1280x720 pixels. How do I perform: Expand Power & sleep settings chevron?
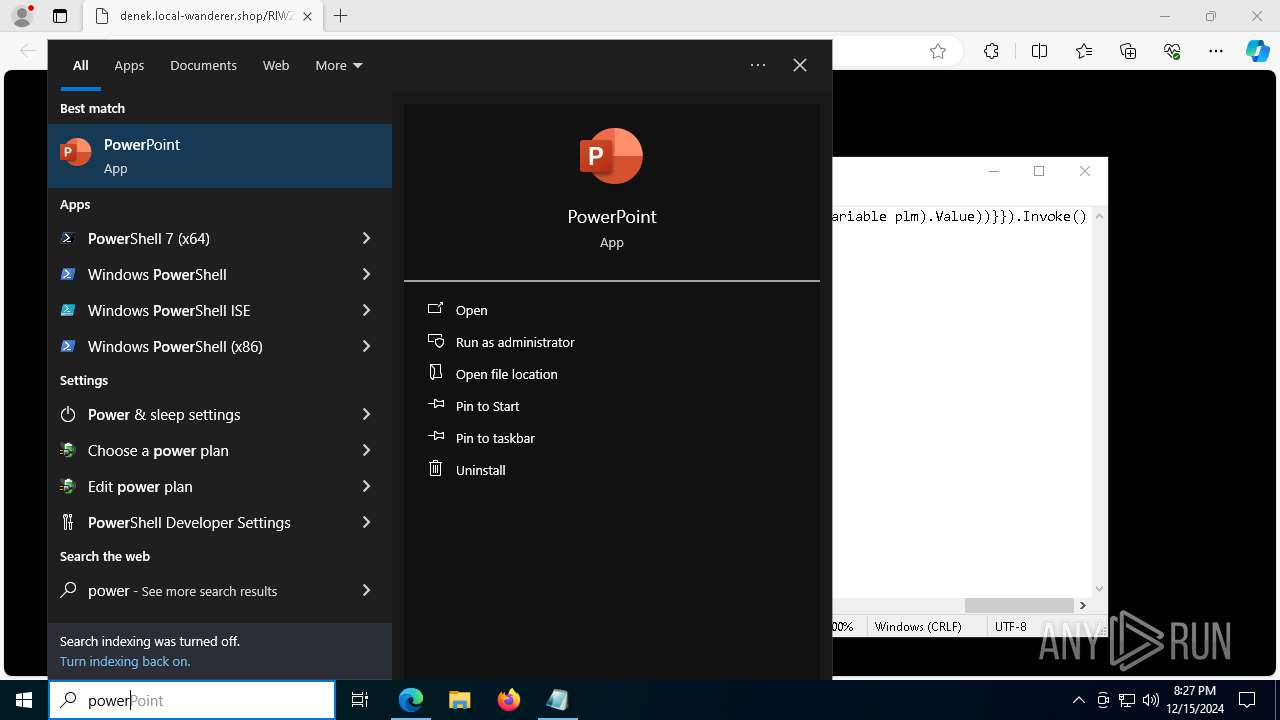tap(366, 414)
